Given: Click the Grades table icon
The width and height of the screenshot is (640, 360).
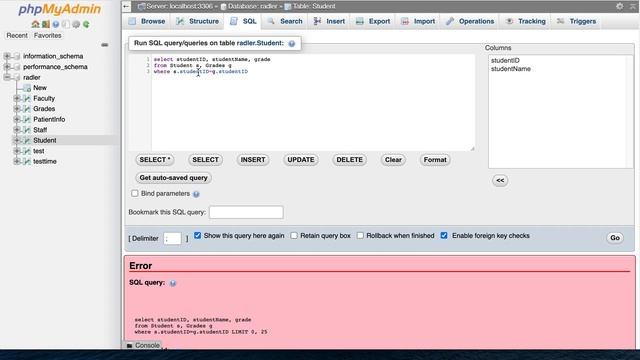Looking at the screenshot, I should click(27, 109).
